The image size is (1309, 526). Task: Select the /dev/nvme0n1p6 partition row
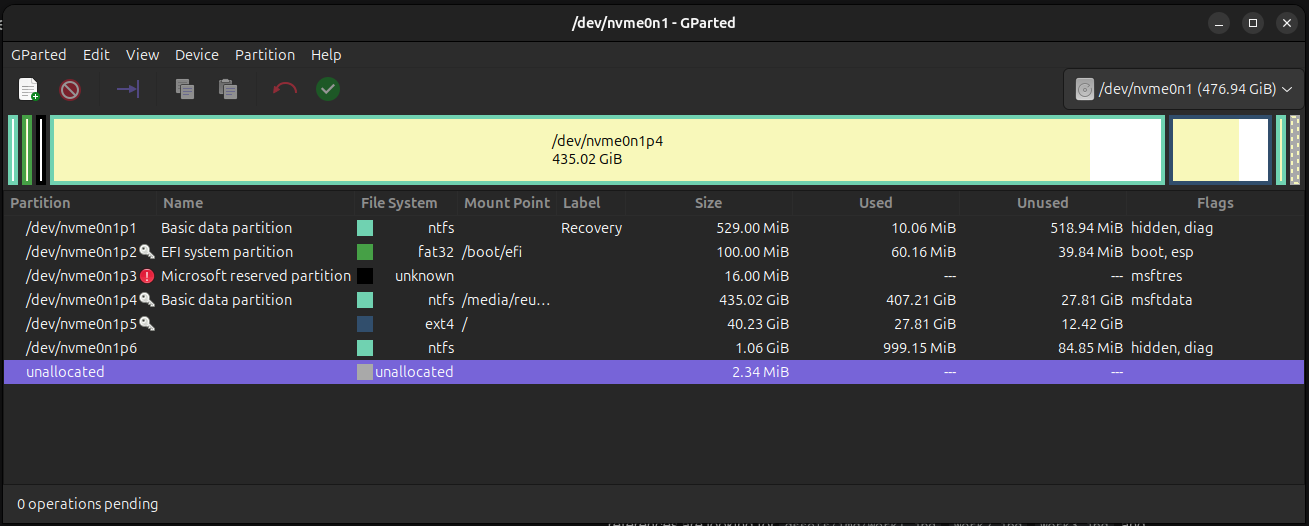654,348
